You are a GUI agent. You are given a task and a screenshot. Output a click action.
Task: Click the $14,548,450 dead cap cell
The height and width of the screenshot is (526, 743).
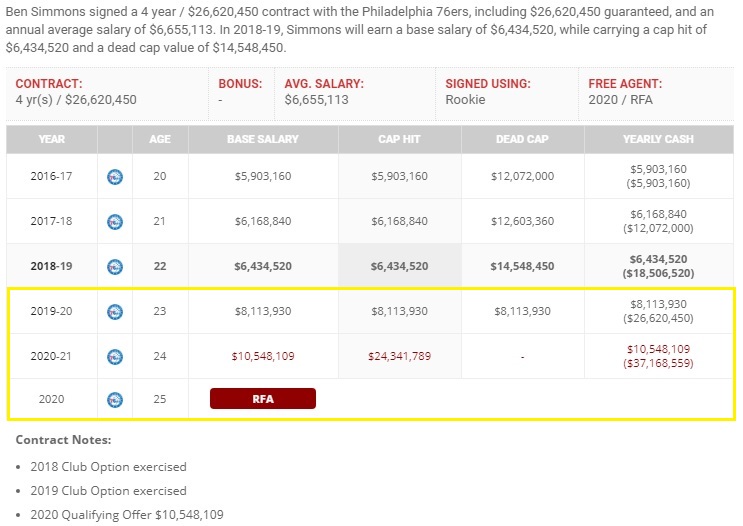(x=522, y=267)
